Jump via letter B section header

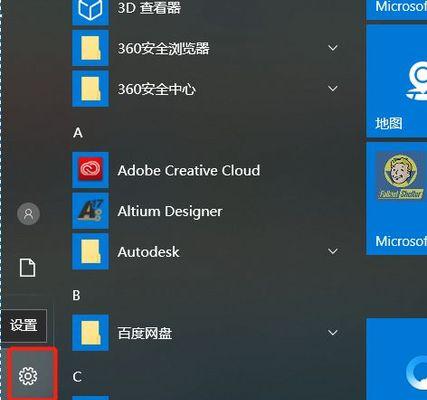pyautogui.click(x=77, y=295)
